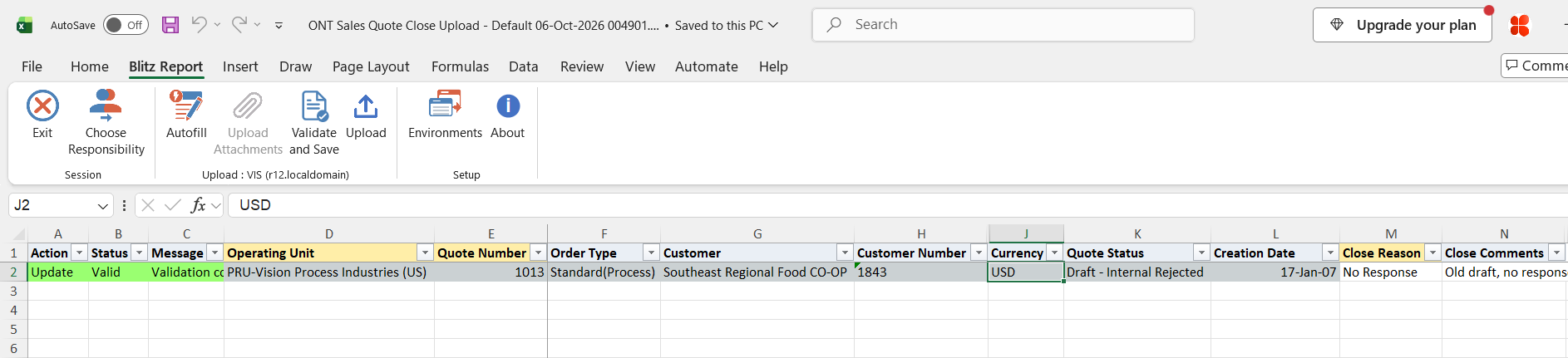This screenshot has width=1568, height=358.
Task: Open the About info icon
Action: coord(508,106)
